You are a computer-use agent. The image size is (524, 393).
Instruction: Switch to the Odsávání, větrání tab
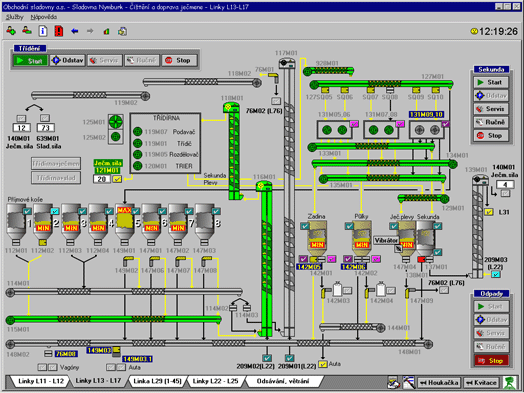click(283, 381)
